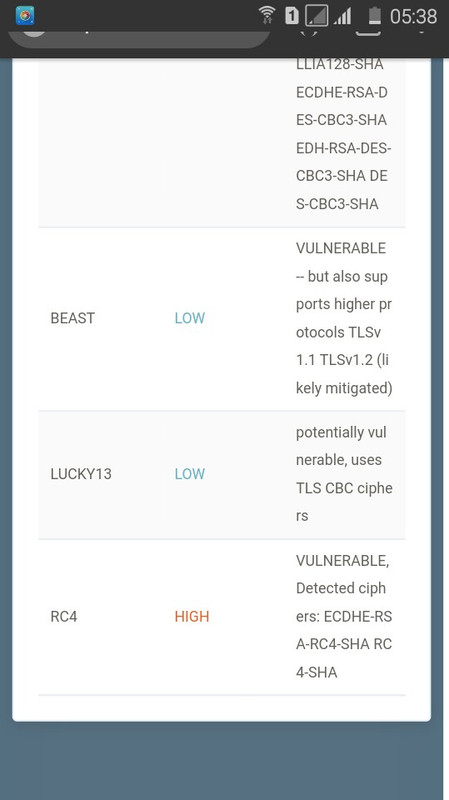Select the HIGH severity label for RC4

(x=192, y=616)
